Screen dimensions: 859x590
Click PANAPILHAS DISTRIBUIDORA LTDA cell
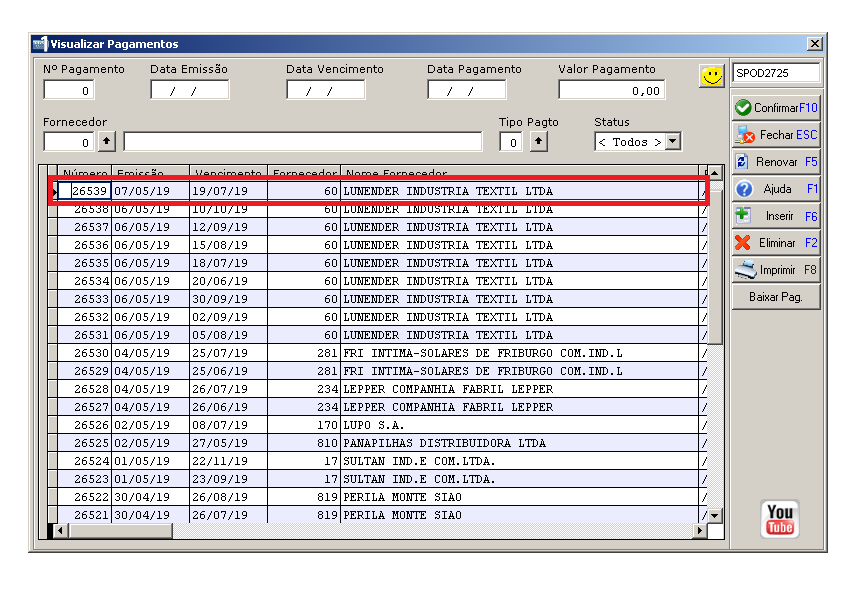click(519, 443)
